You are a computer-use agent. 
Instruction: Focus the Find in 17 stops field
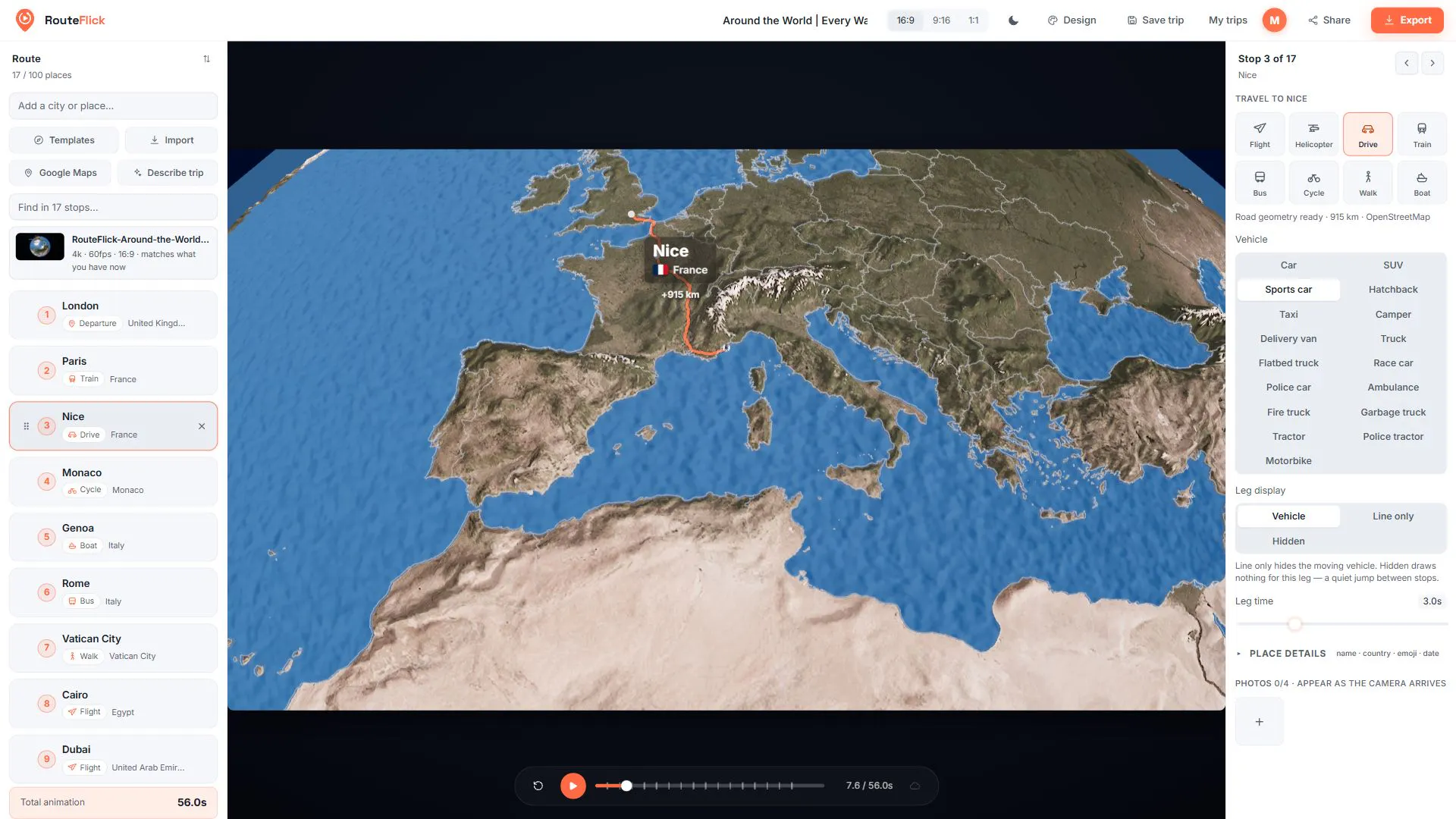[x=113, y=208]
